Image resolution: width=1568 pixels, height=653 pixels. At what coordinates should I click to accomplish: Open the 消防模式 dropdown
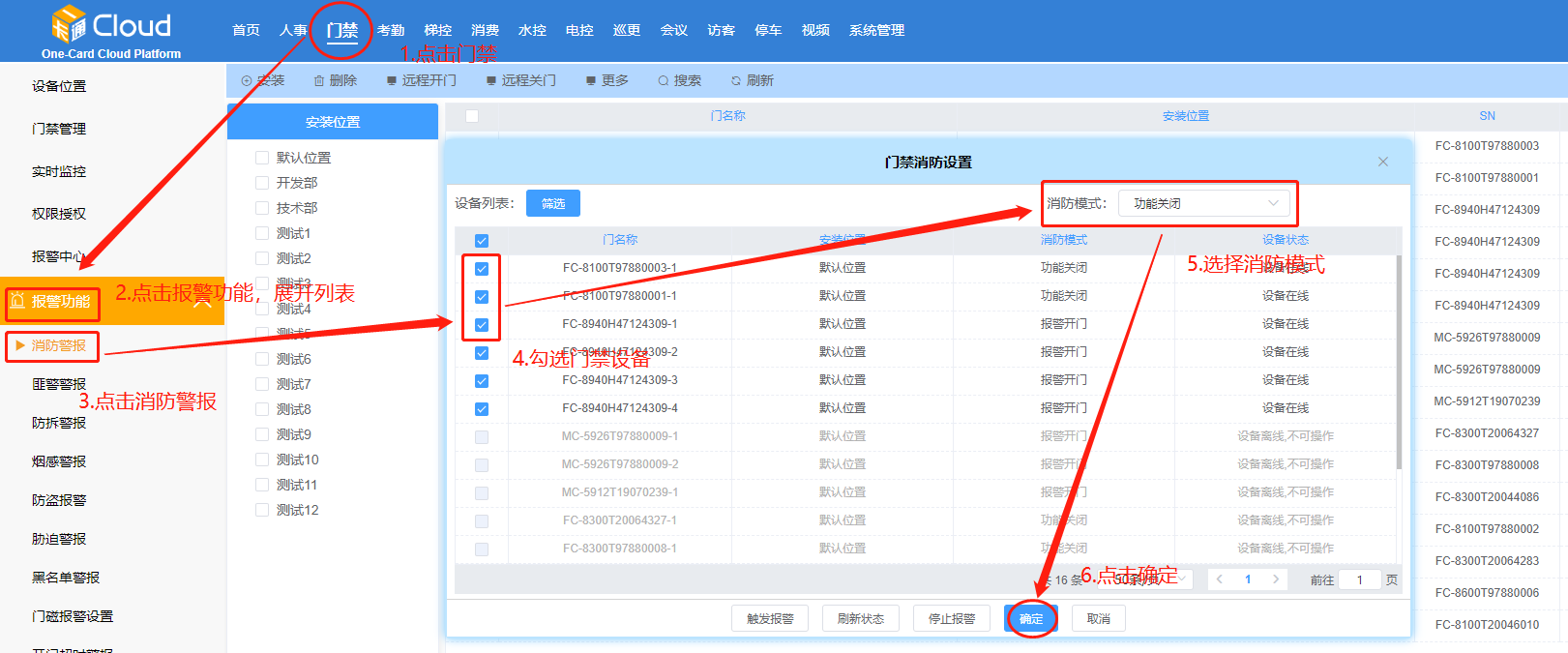[1203, 203]
